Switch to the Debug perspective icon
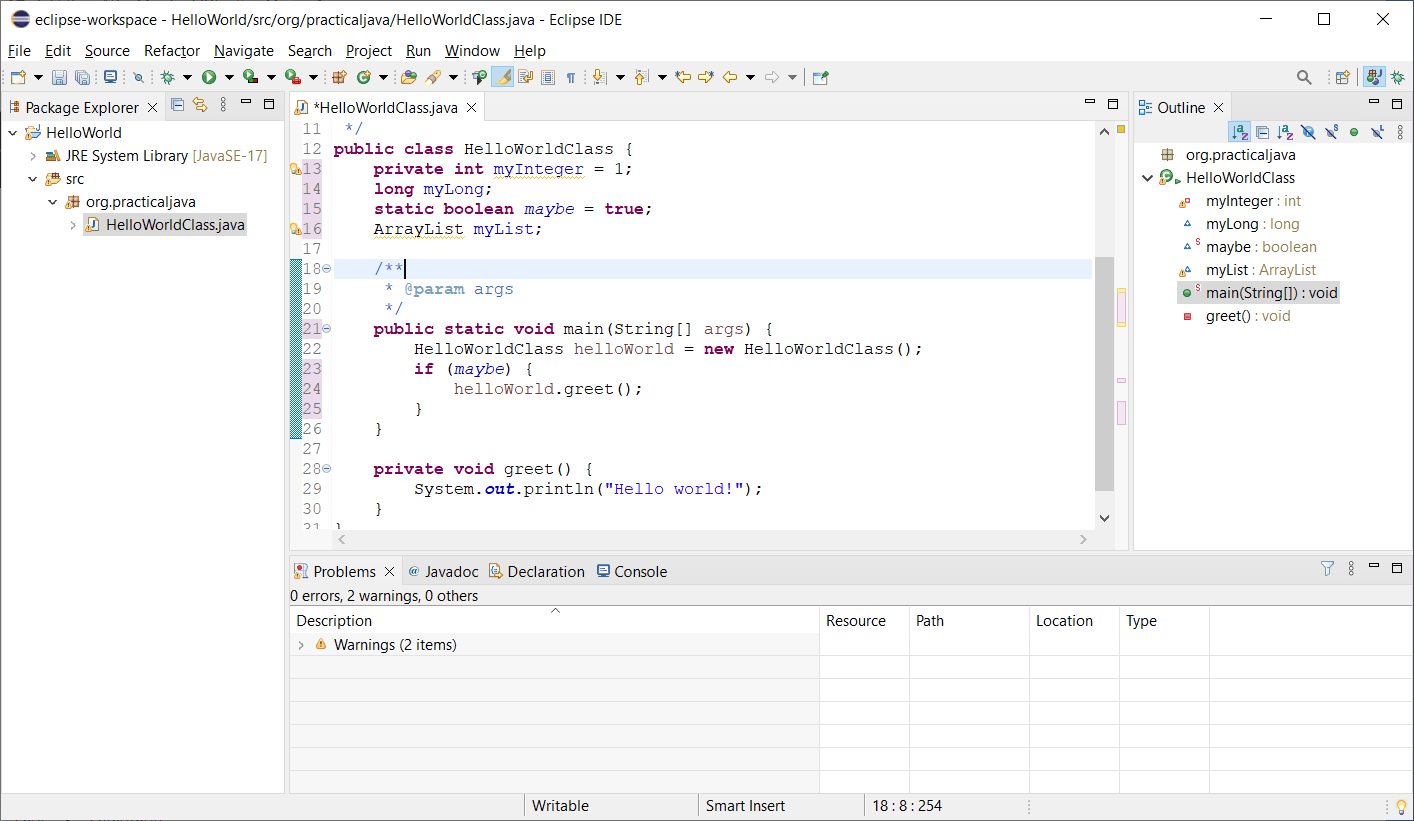 [x=1397, y=77]
